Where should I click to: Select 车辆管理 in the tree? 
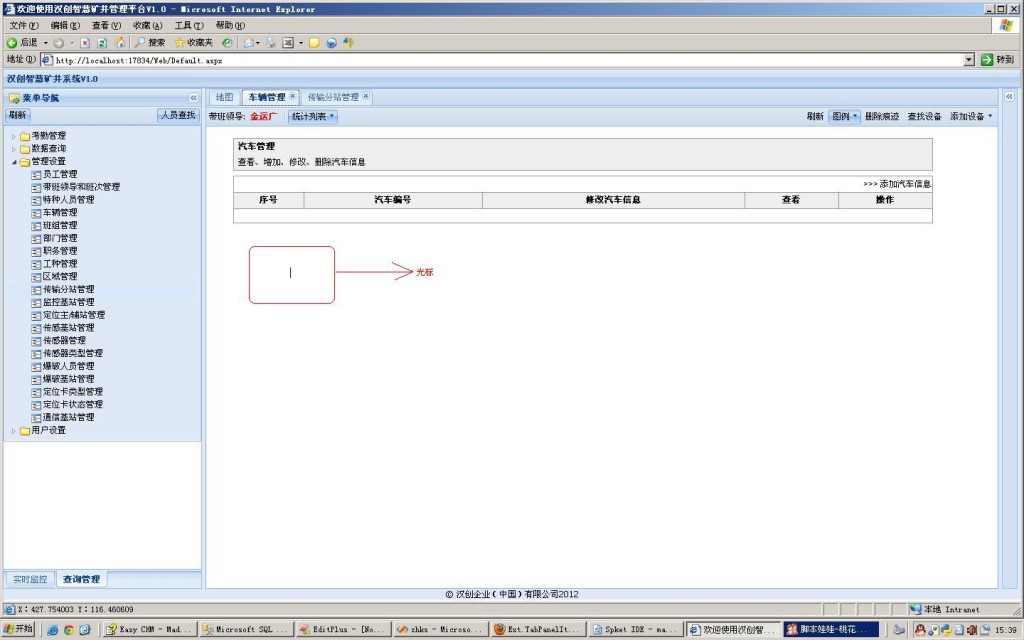tap(60, 212)
